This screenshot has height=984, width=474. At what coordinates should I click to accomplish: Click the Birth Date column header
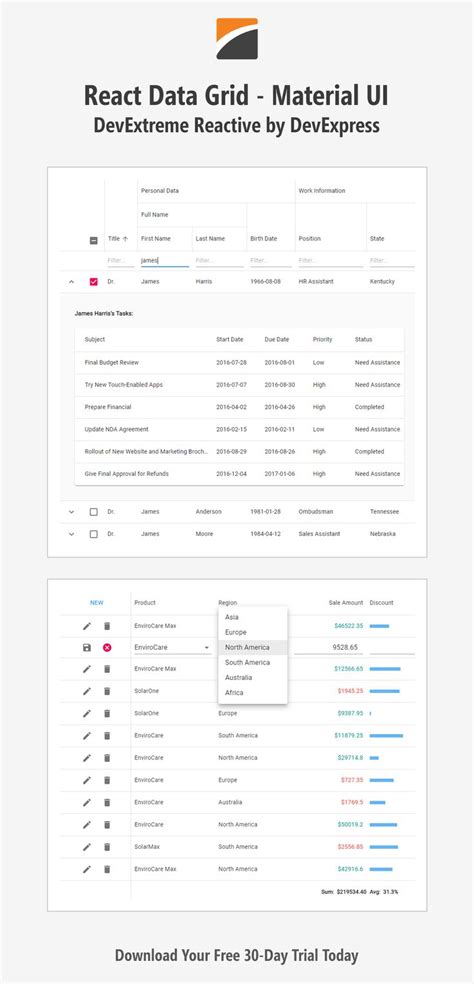tap(264, 238)
